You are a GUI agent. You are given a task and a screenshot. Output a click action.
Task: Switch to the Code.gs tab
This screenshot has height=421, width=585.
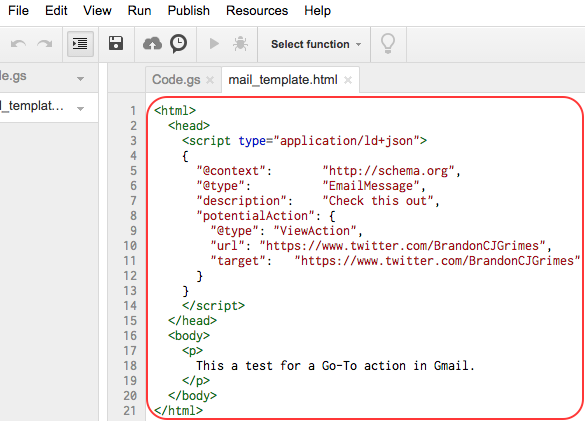(176, 79)
